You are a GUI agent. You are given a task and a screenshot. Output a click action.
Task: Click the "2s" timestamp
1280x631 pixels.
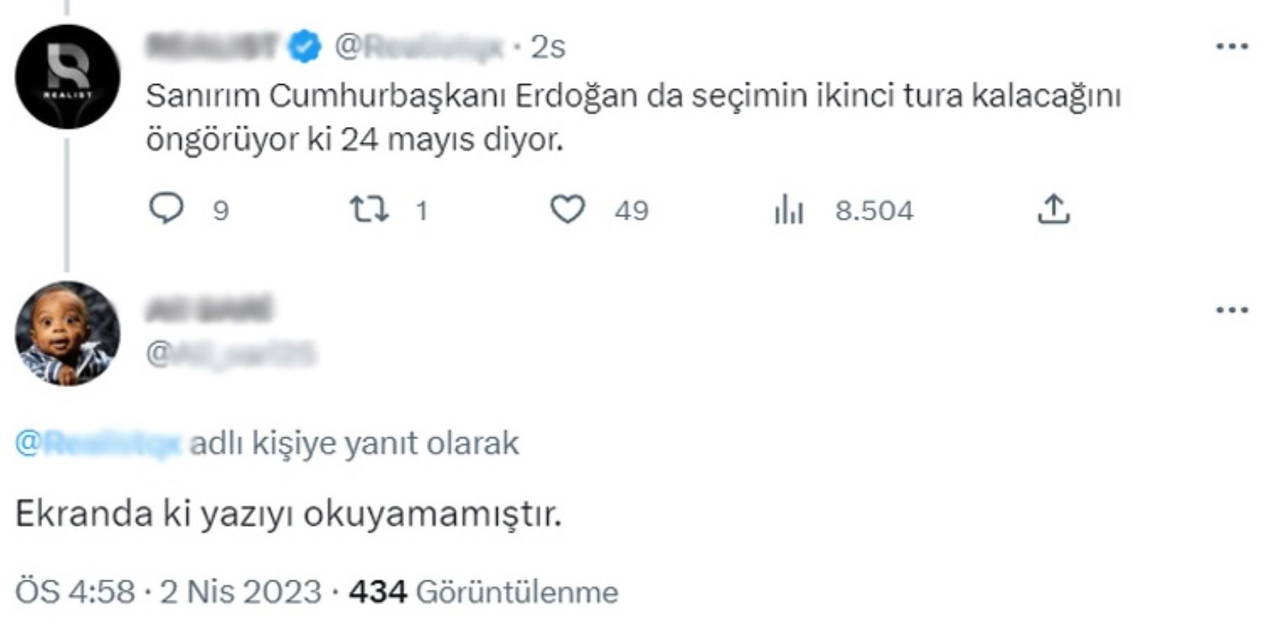pos(549,47)
